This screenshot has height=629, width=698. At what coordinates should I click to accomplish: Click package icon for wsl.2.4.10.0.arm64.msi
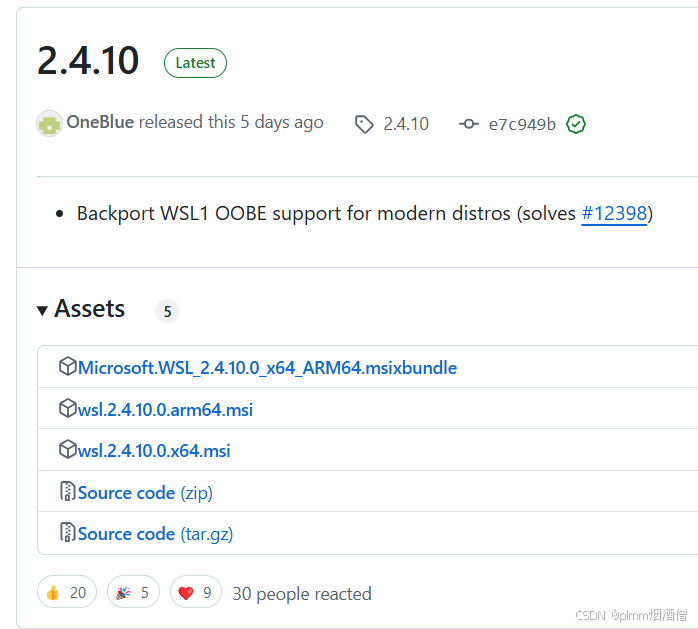tap(68, 408)
